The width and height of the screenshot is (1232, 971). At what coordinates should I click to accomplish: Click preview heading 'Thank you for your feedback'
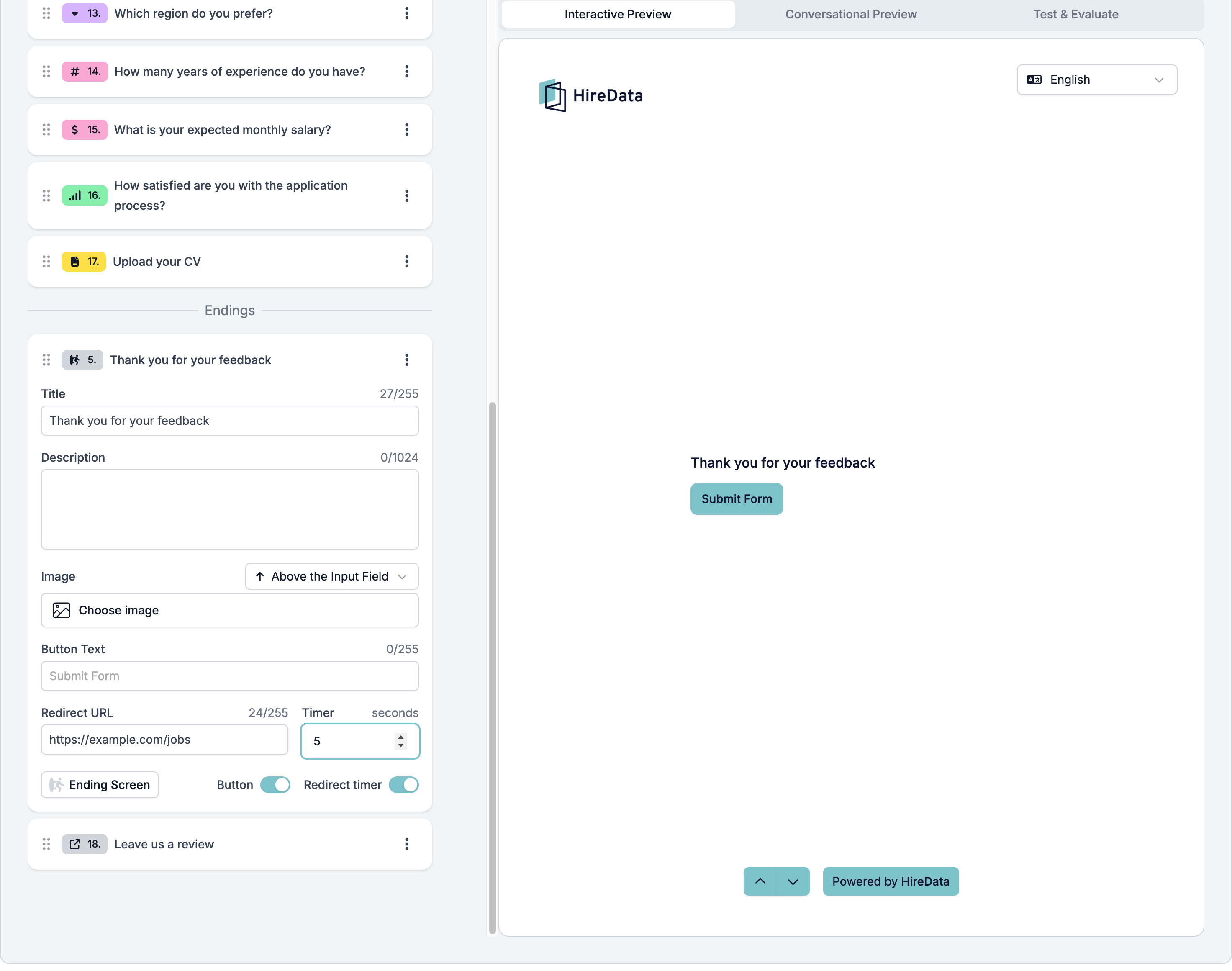click(x=783, y=463)
